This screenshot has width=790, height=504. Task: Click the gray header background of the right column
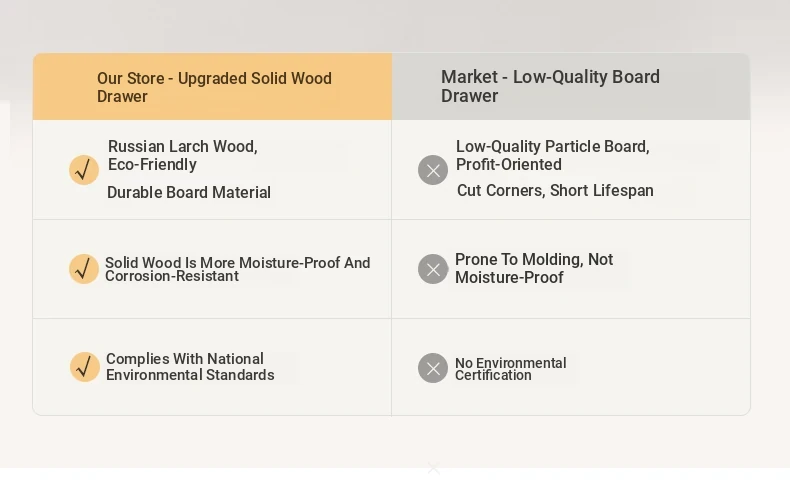571,87
